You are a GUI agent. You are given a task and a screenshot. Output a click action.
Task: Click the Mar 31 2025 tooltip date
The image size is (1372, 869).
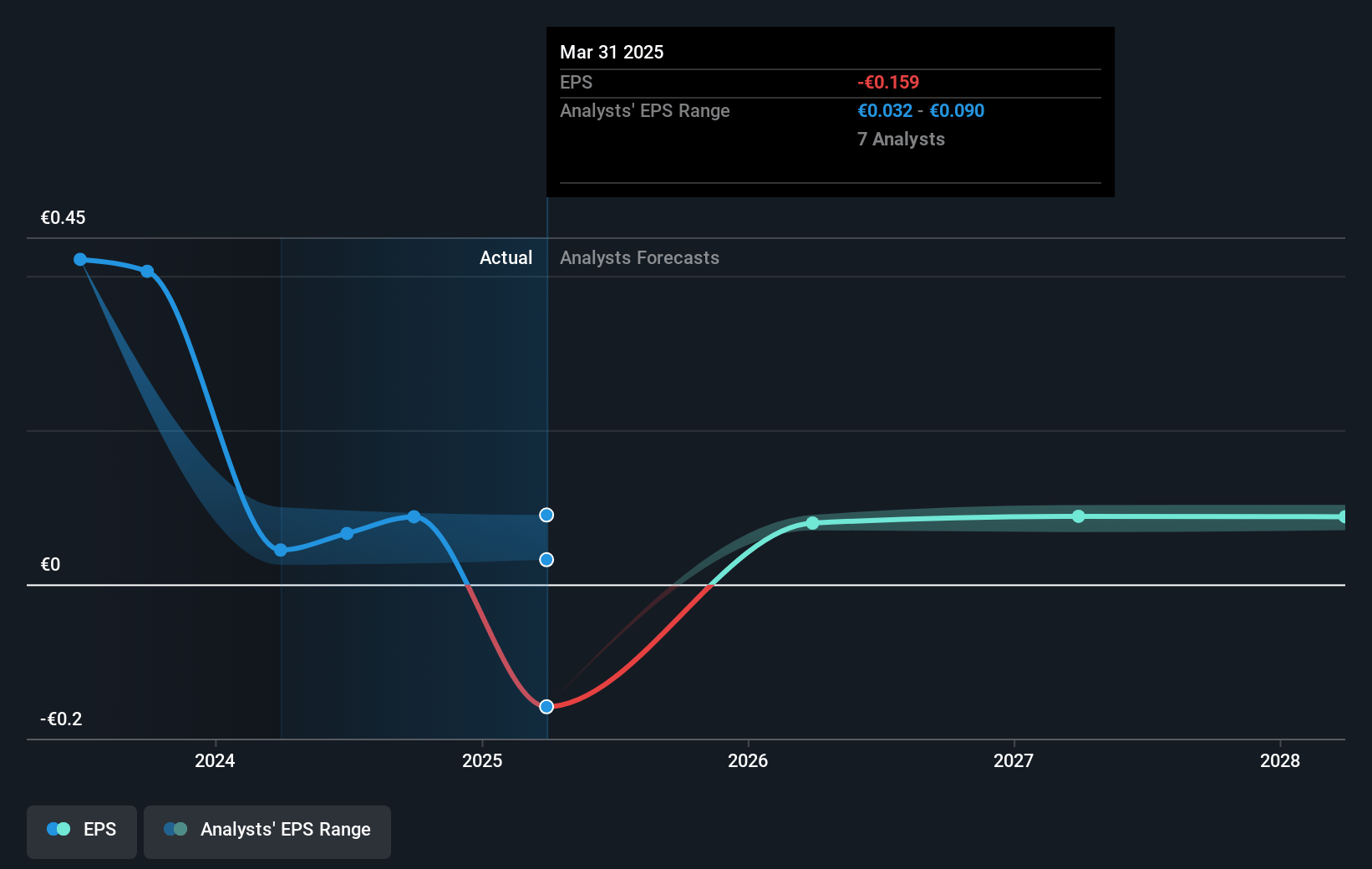612,53
